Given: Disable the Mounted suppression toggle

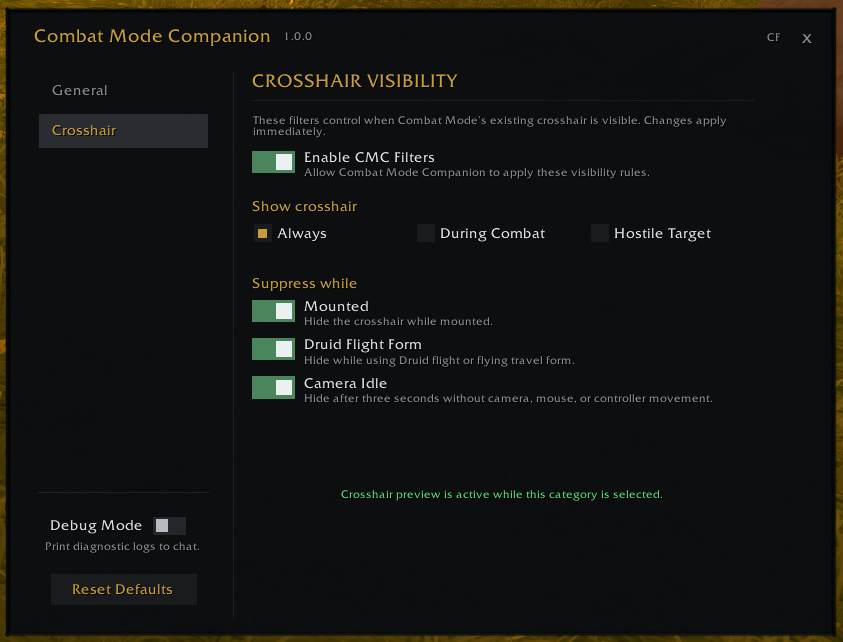Looking at the screenshot, I should [x=273, y=311].
